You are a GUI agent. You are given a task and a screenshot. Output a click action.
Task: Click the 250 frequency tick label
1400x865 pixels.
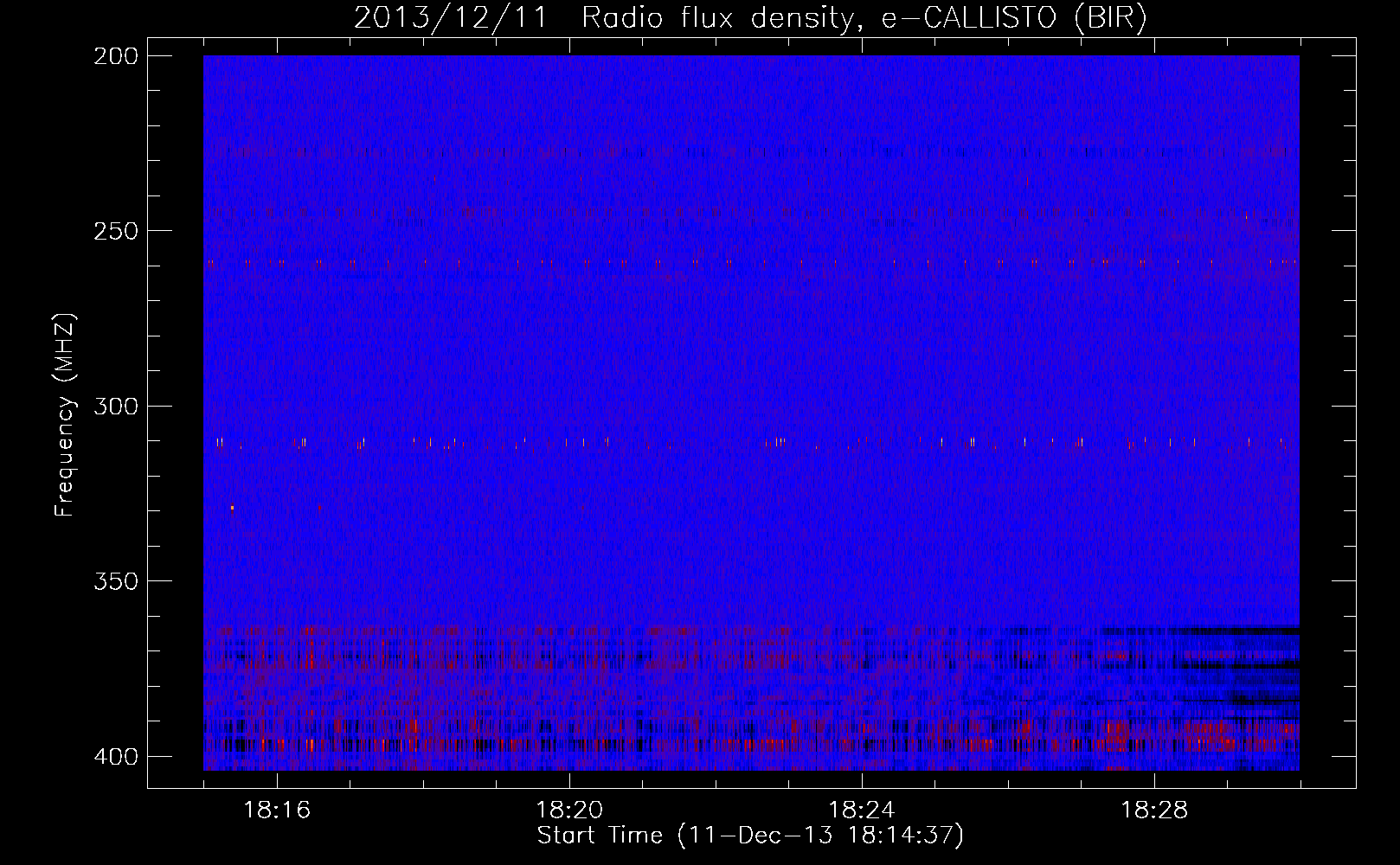115,231
